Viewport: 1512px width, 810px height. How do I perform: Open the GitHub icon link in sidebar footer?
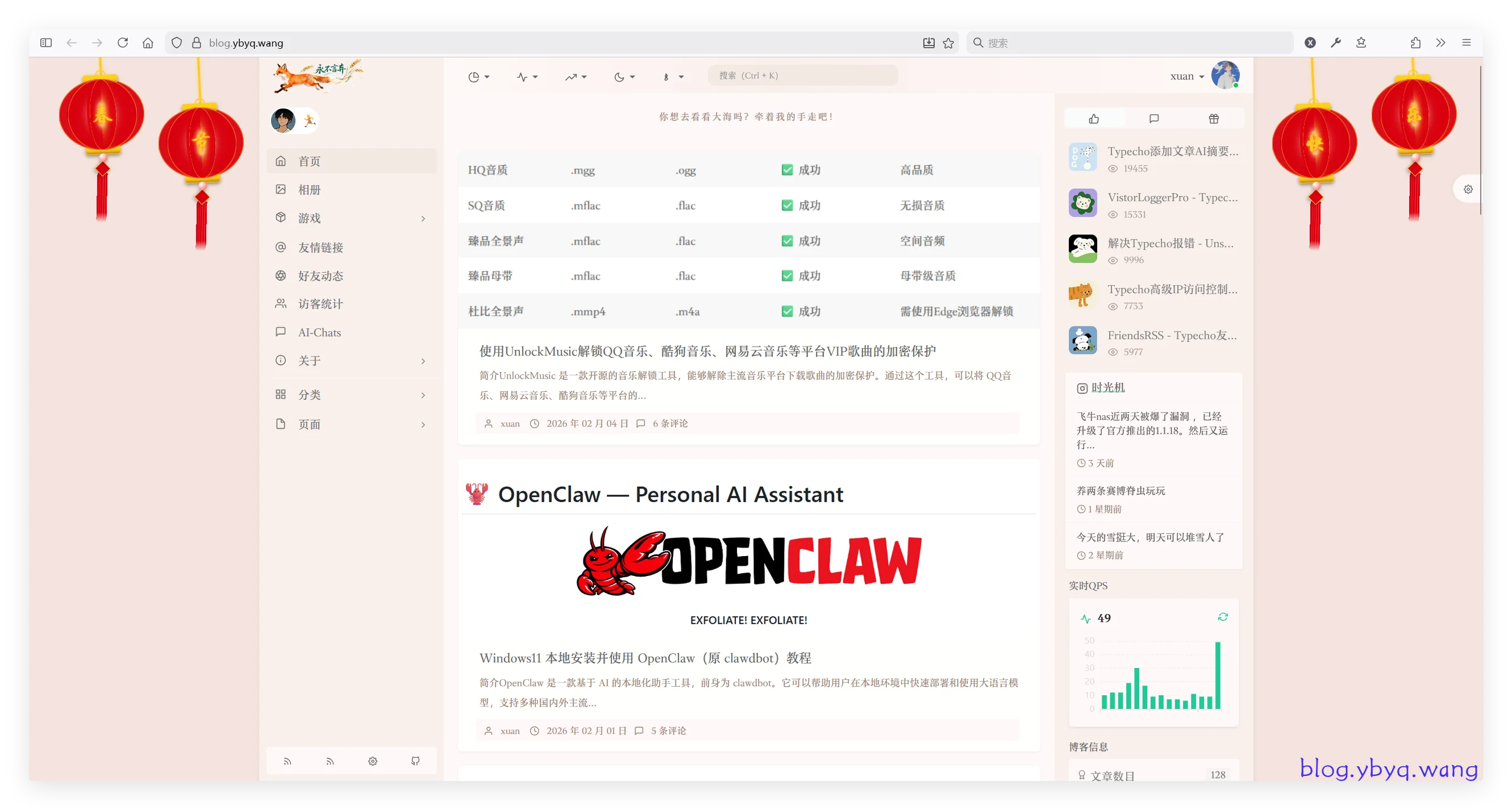point(415,761)
